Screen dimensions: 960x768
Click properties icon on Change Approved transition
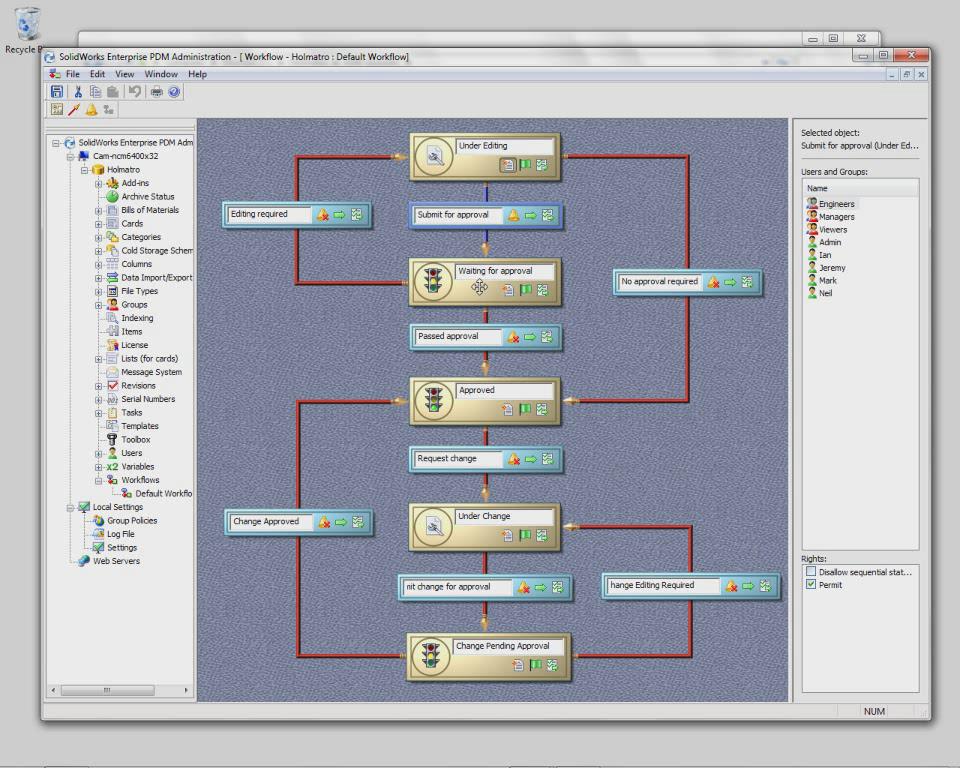tap(358, 522)
